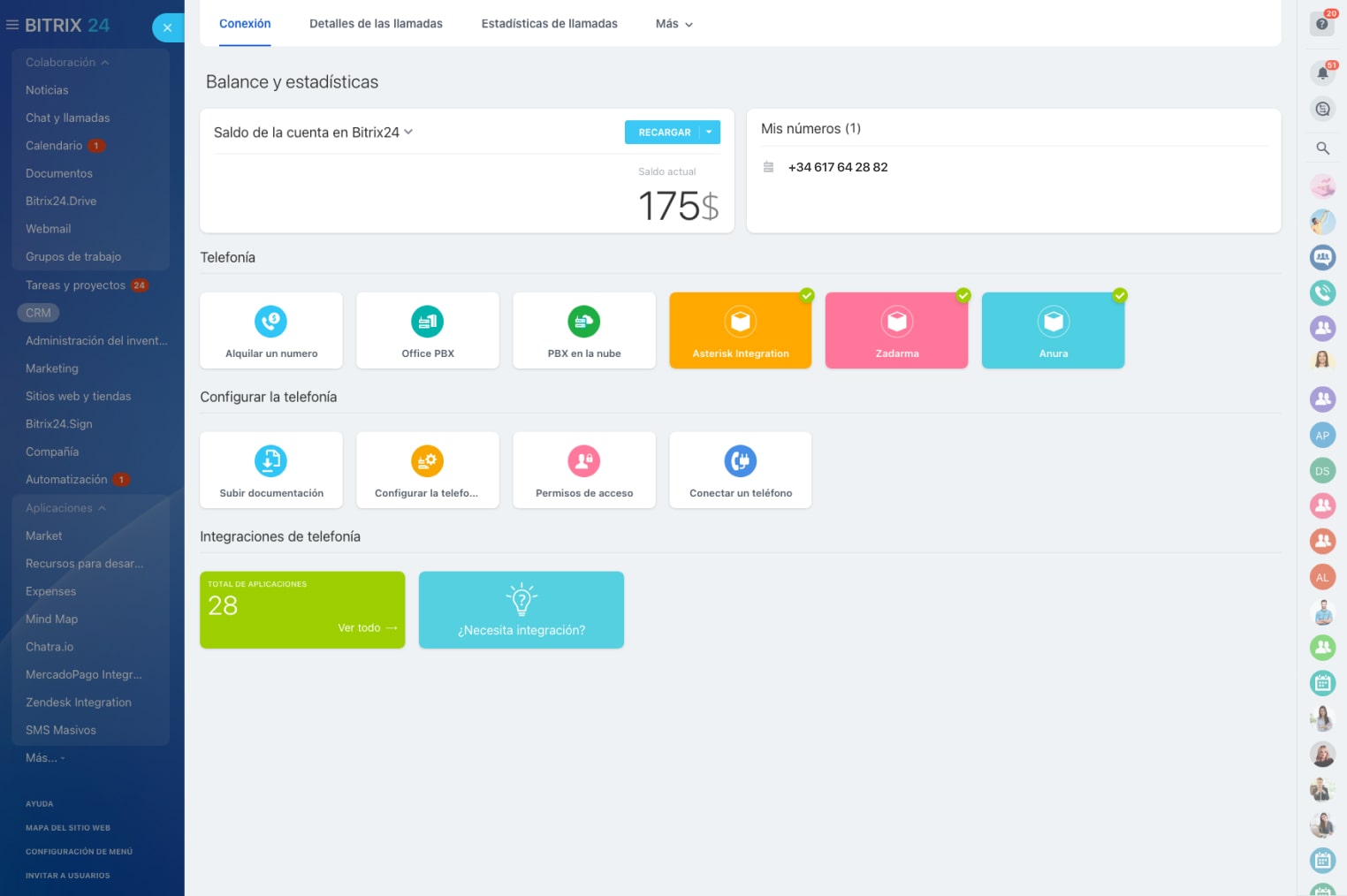Screen dimensions: 1347x896
Task: Open the Alquilar un numero phone icon
Action: click(270, 322)
